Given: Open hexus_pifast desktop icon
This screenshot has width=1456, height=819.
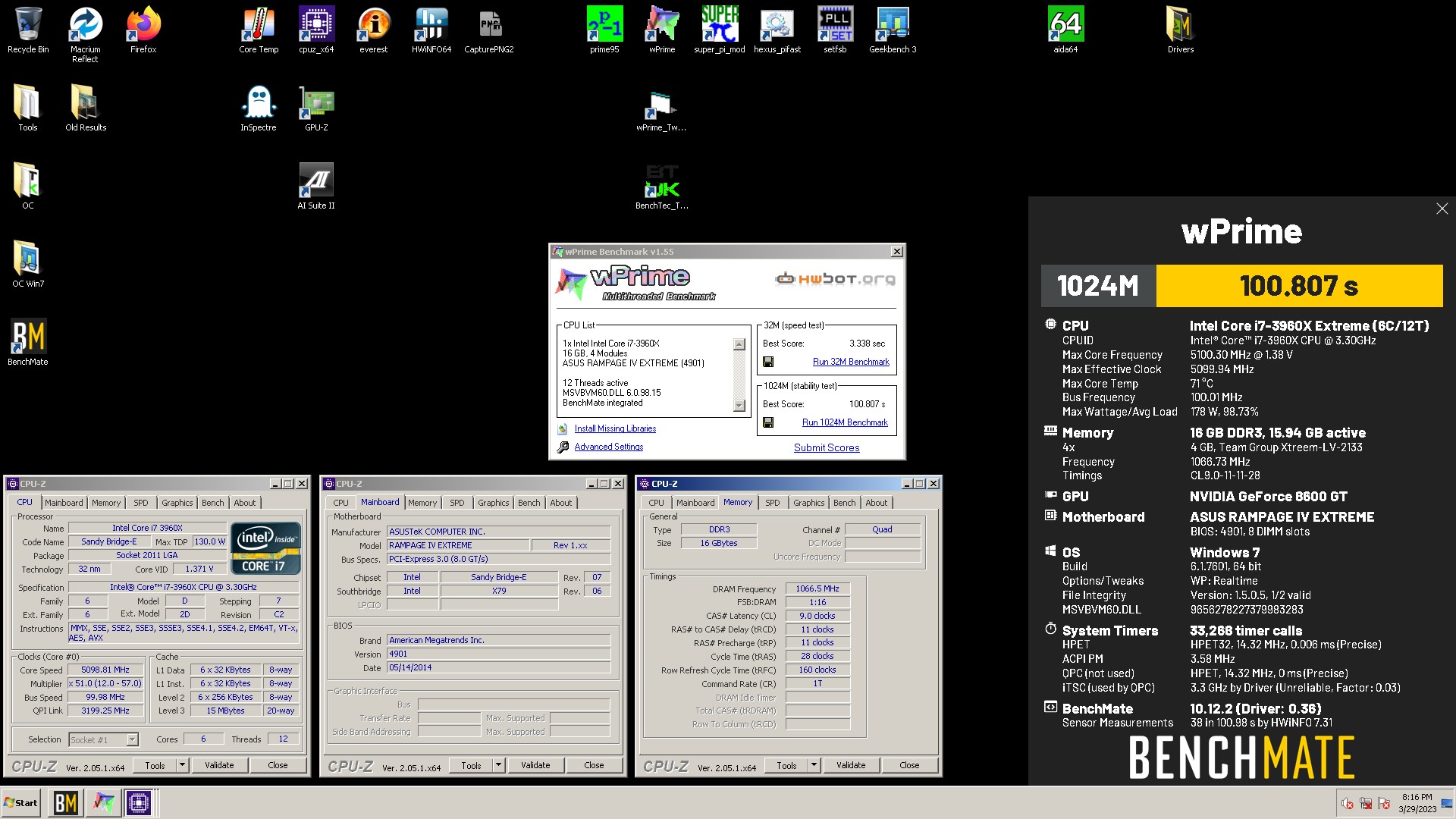Looking at the screenshot, I should pos(777,30).
